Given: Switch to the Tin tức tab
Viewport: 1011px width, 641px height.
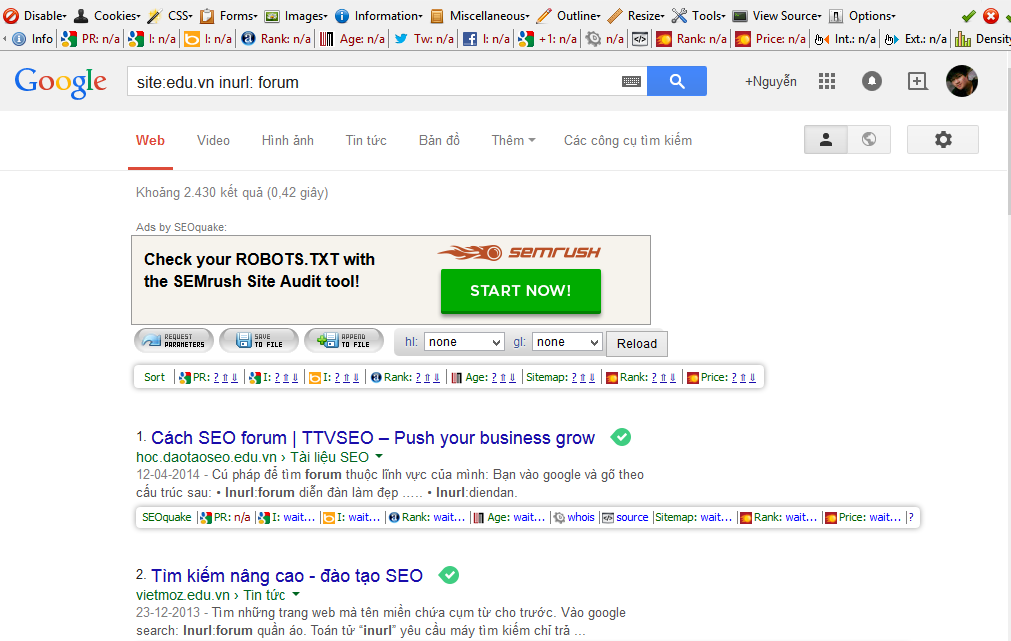Looking at the screenshot, I should tap(366, 141).
